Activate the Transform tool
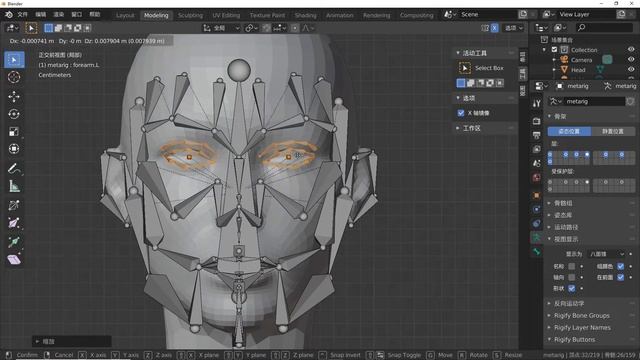The height and width of the screenshot is (360, 640). tap(14, 149)
